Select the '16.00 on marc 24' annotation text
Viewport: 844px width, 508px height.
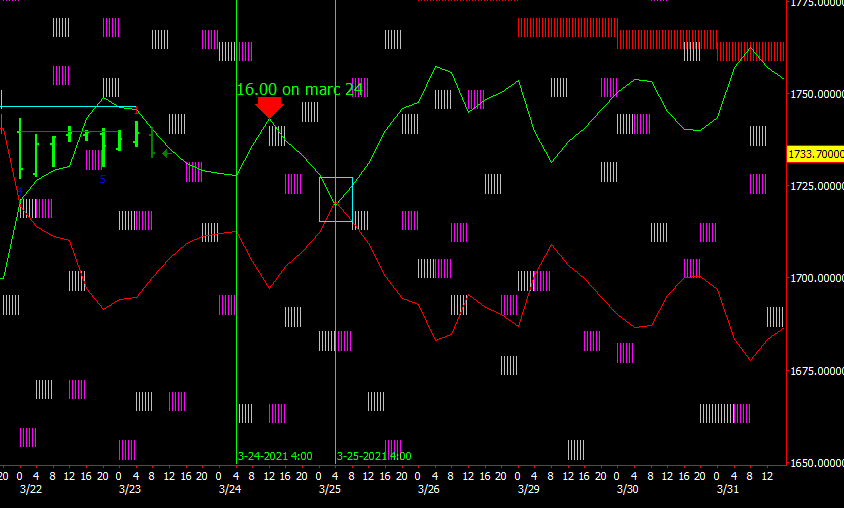(x=299, y=89)
